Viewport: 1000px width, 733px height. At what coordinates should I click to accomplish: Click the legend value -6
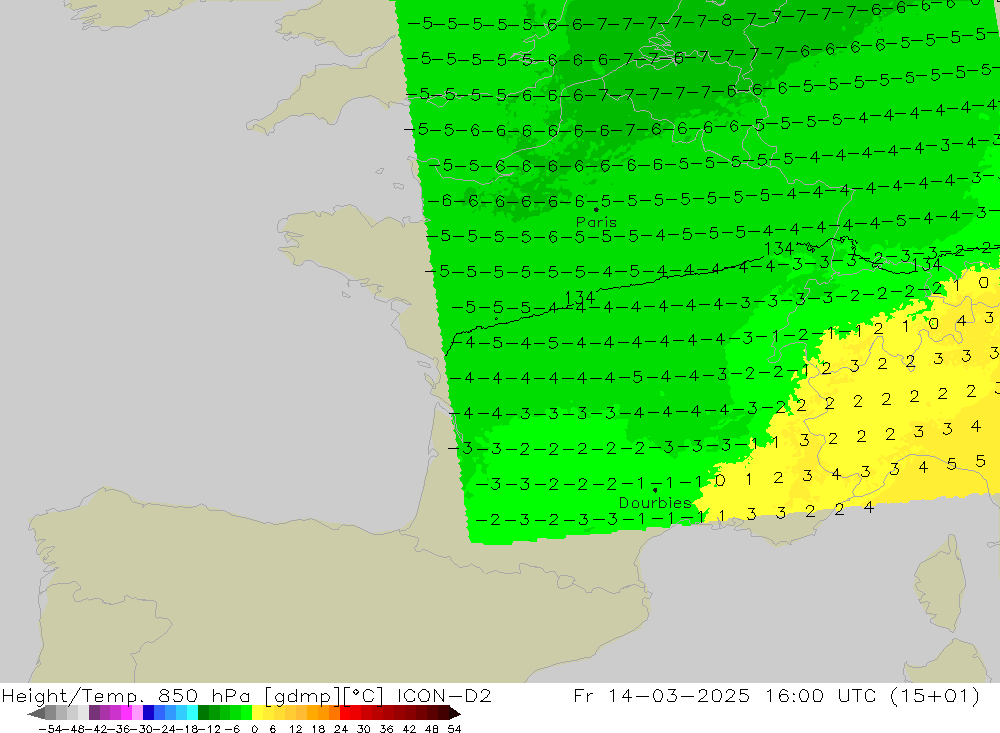pos(232,729)
